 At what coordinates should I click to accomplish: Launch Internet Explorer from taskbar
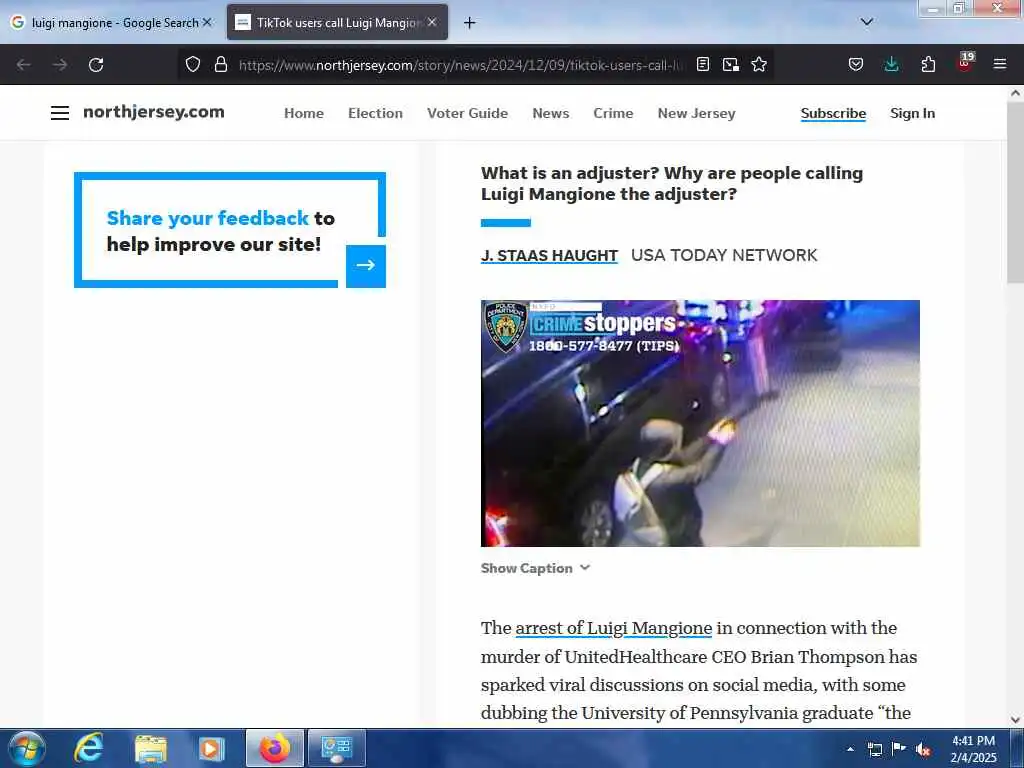[89, 748]
